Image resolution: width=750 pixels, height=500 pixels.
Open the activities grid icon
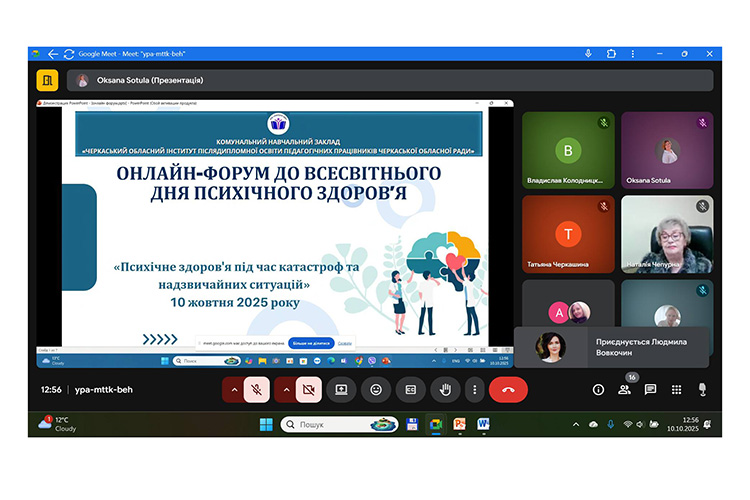click(x=676, y=390)
